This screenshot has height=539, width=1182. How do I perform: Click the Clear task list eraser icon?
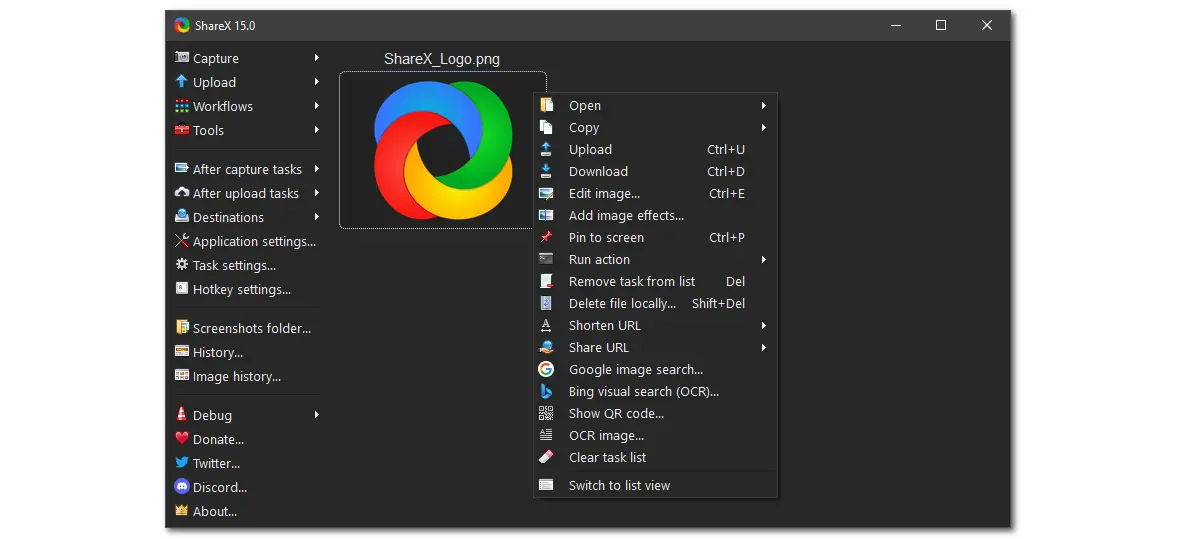point(546,458)
